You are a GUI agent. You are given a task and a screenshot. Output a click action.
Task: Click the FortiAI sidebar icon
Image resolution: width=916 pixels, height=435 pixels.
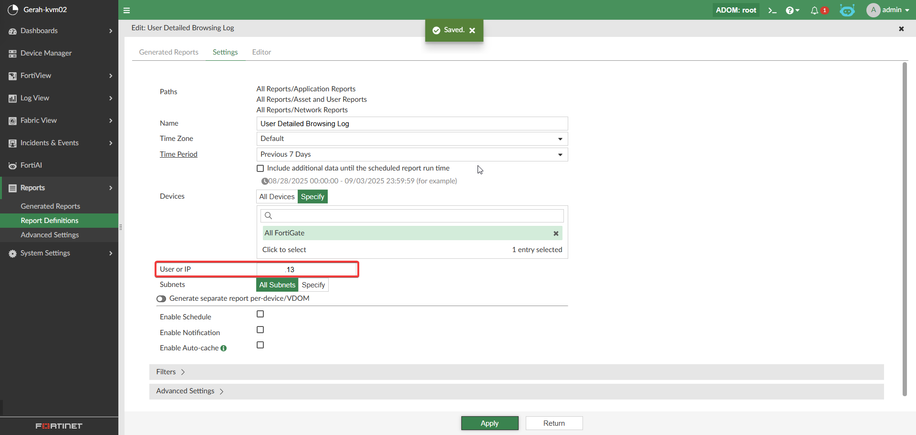click(x=12, y=166)
